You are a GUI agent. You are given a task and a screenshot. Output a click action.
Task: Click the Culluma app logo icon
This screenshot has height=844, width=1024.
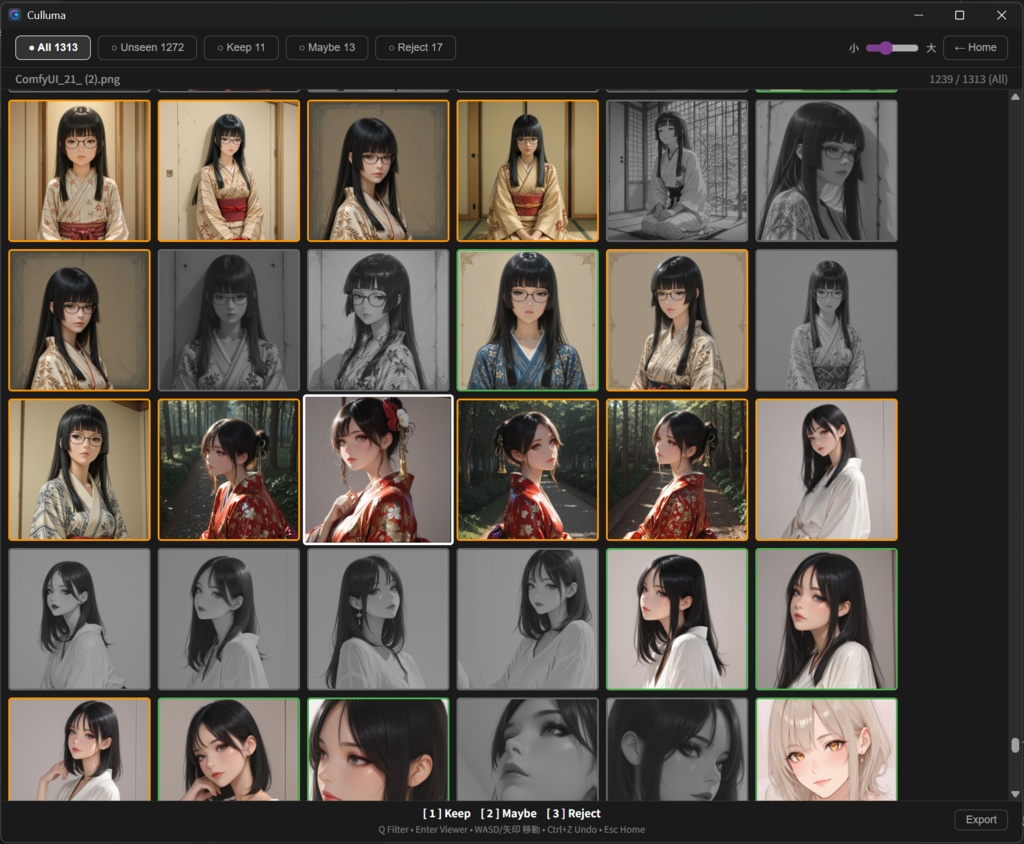tap(14, 14)
